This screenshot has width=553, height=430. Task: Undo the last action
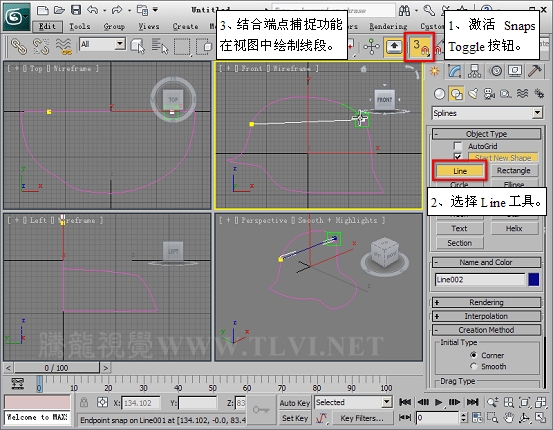click(x=92, y=10)
